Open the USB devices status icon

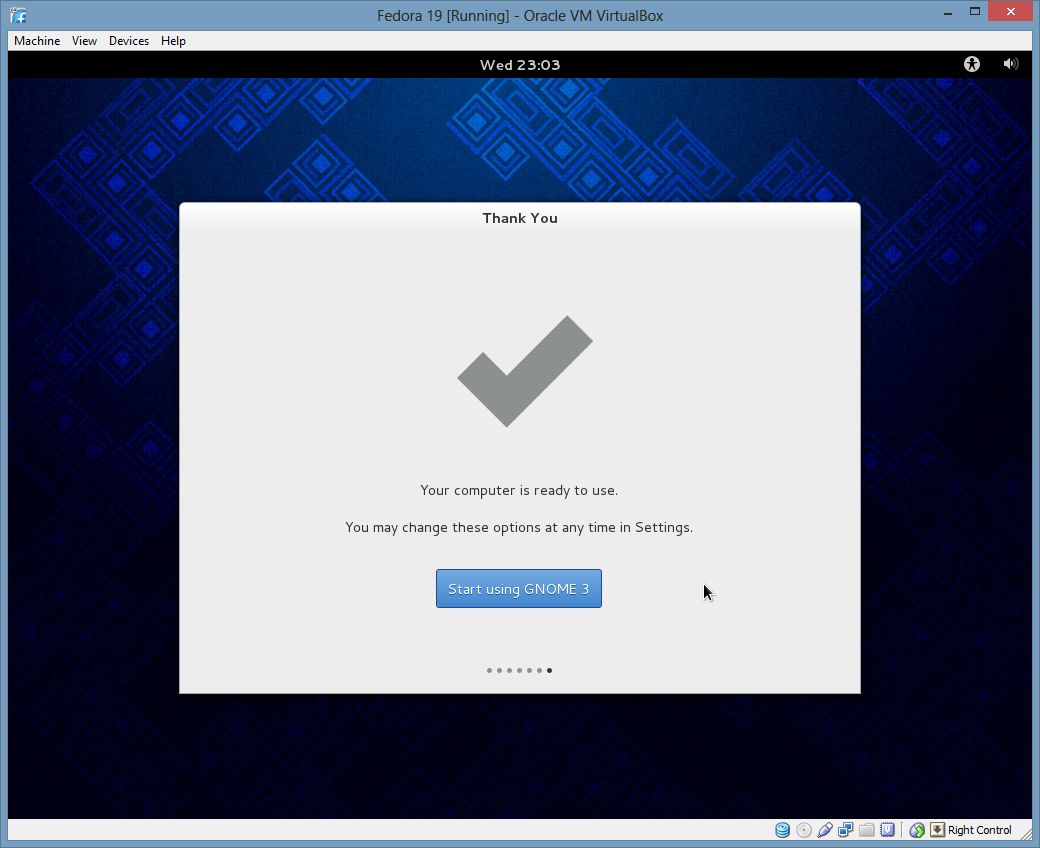click(x=824, y=830)
